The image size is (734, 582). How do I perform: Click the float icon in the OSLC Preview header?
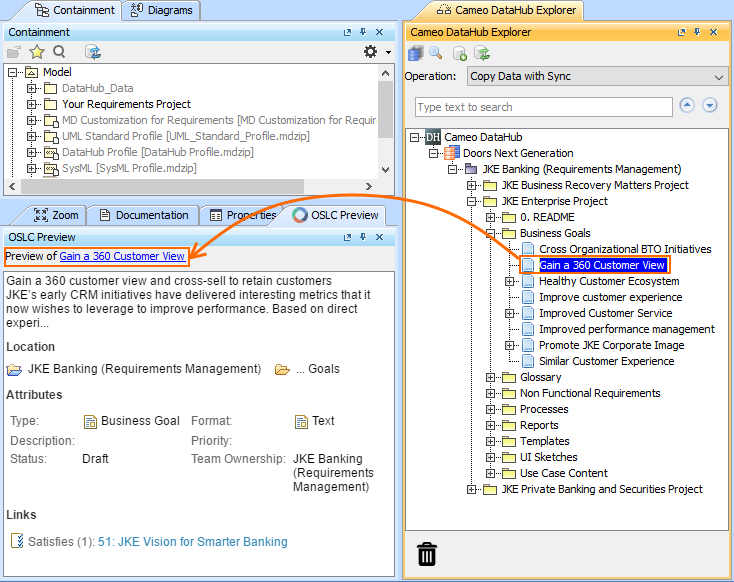(347, 237)
